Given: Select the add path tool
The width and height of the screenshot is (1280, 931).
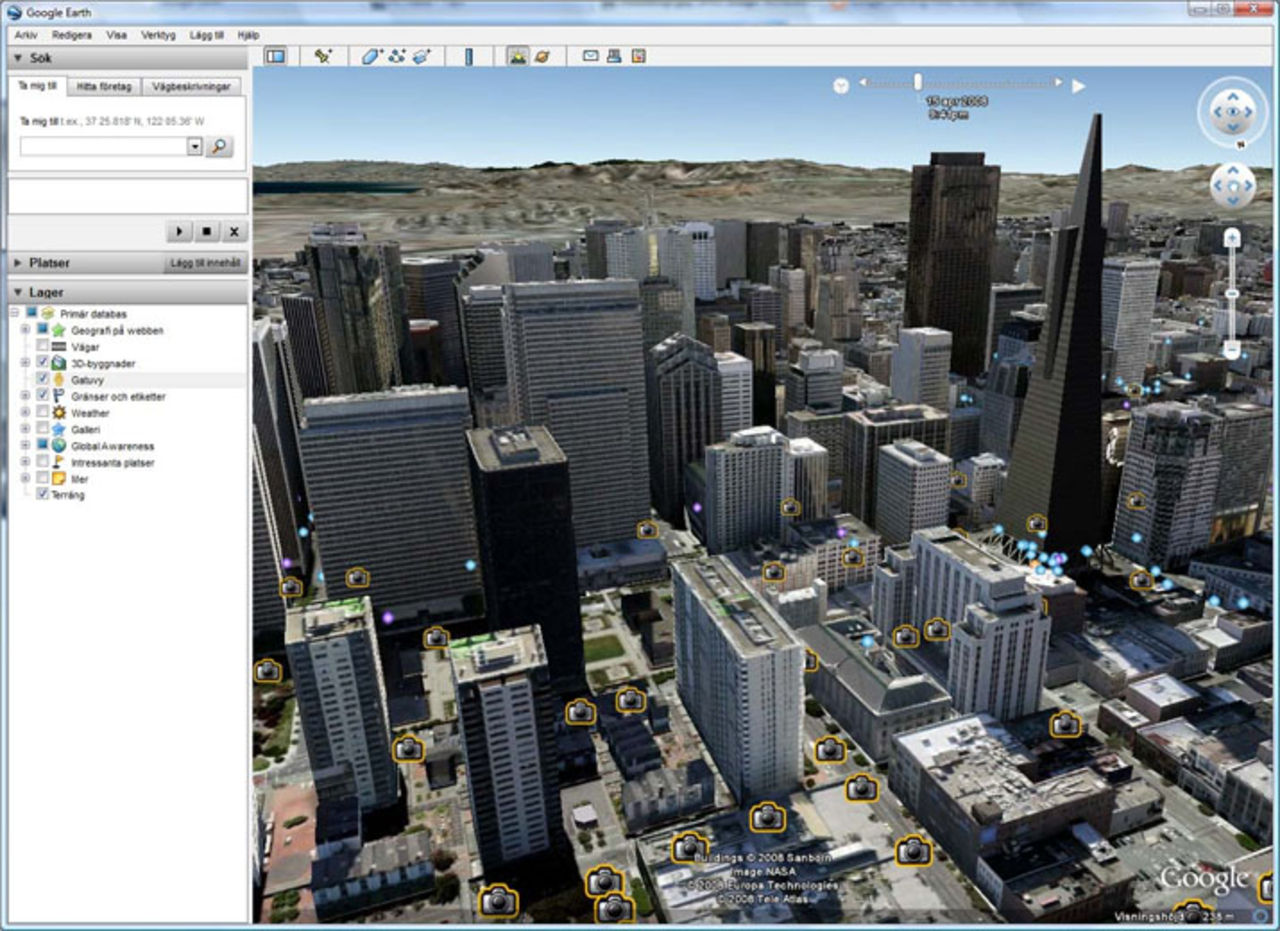Looking at the screenshot, I should point(397,56).
